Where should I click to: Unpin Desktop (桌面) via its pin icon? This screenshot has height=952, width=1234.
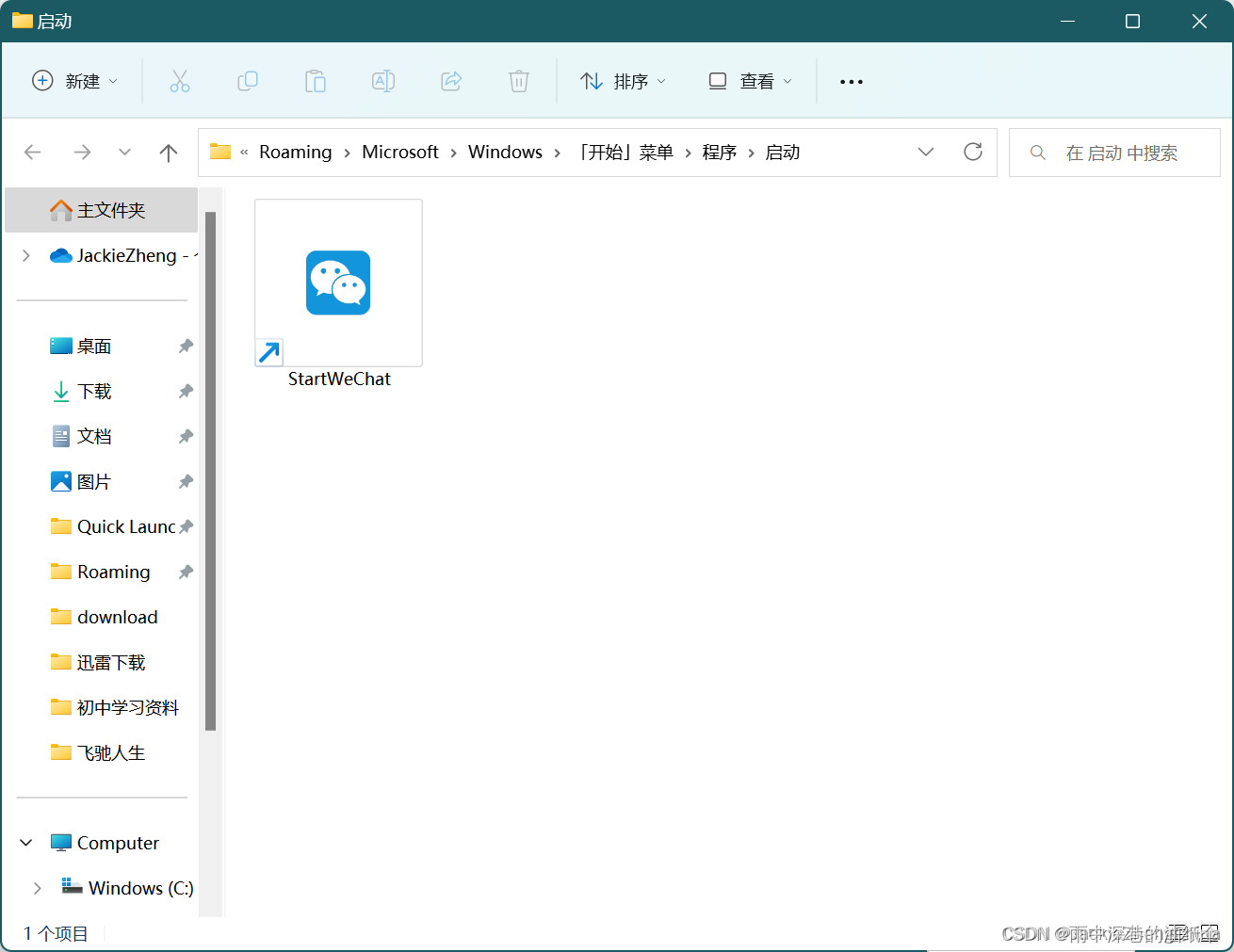point(186,347)
